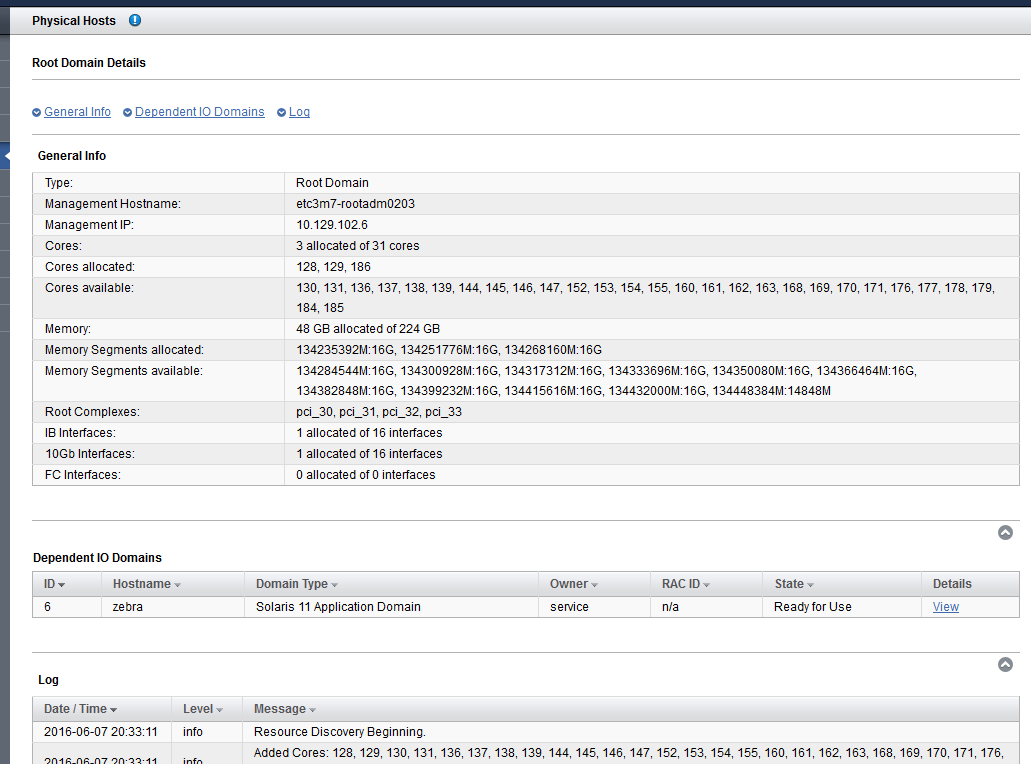Sort log by Date / Time column
This screenshot has width=1031, height=764.
pos(80,709)
